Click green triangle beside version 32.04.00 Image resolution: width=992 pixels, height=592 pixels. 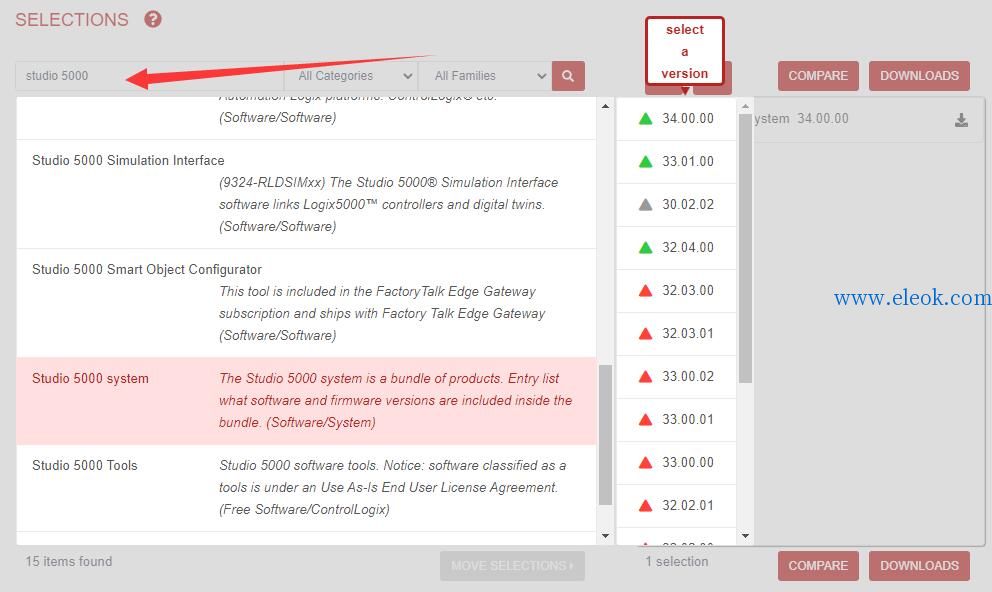point(645,247)
